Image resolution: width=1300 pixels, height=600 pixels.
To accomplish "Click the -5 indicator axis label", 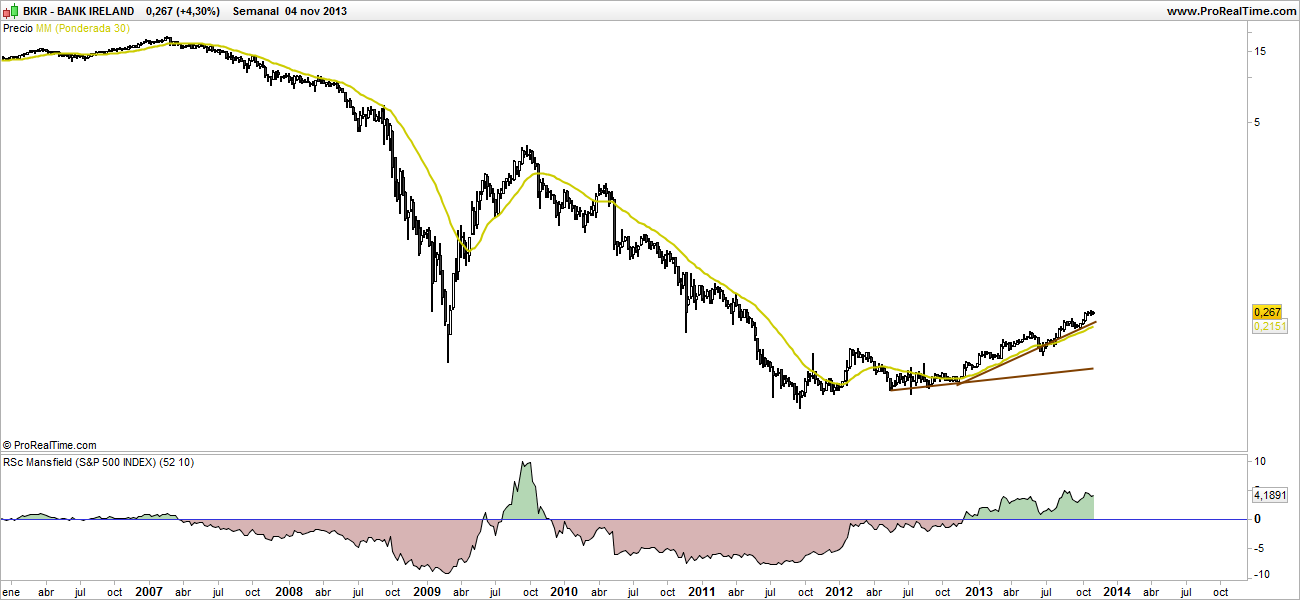I will click(x=1259, y=547).
